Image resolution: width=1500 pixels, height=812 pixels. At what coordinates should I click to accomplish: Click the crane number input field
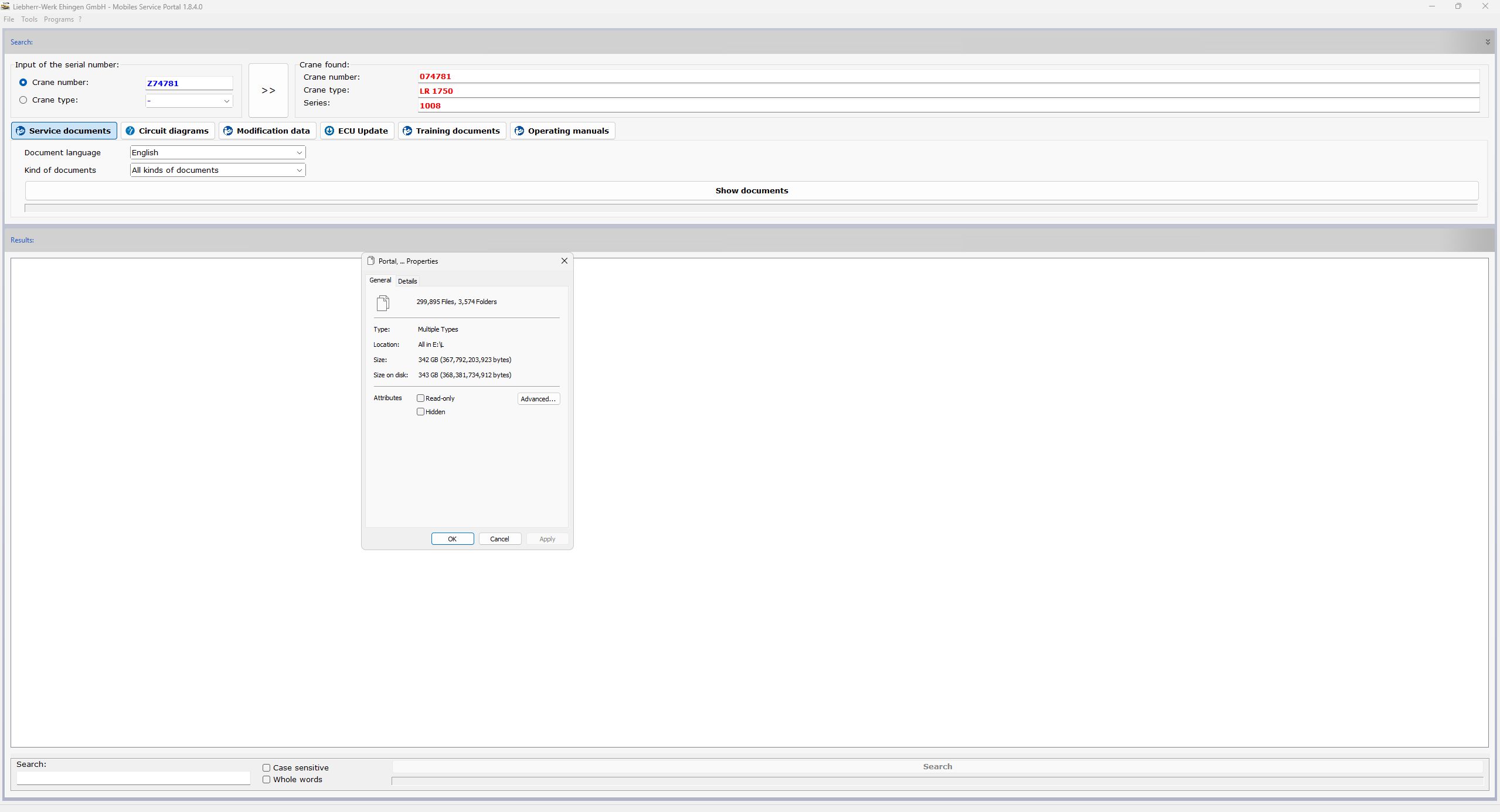(189, 83)
